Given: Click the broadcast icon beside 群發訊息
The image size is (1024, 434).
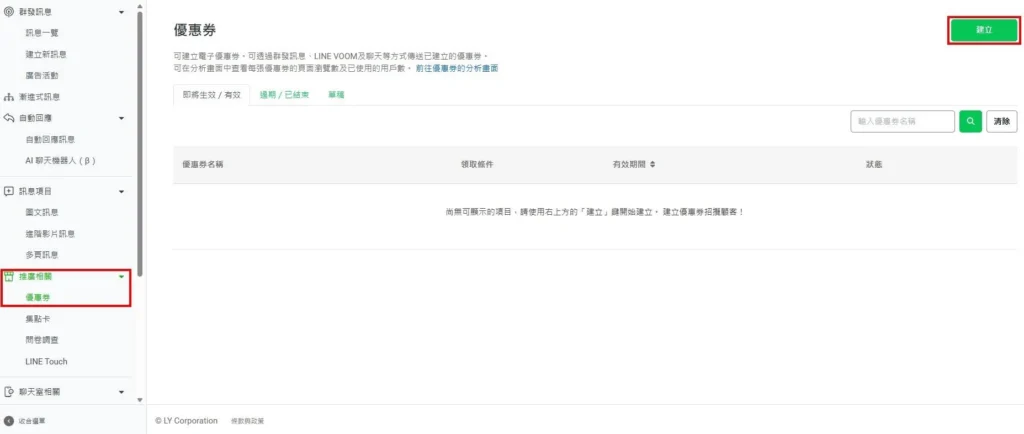Looking at the screenshot, I should (9, 12).
